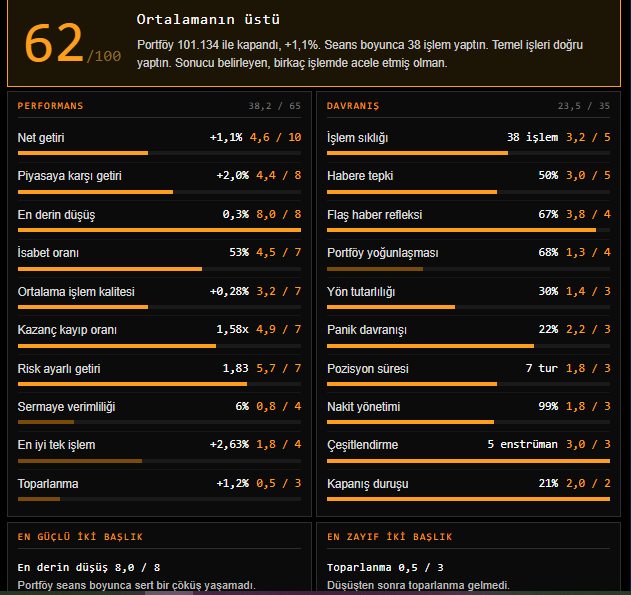631x595 pixels.
Task: Click the 68% concentration value
Action: coord(548,252)
